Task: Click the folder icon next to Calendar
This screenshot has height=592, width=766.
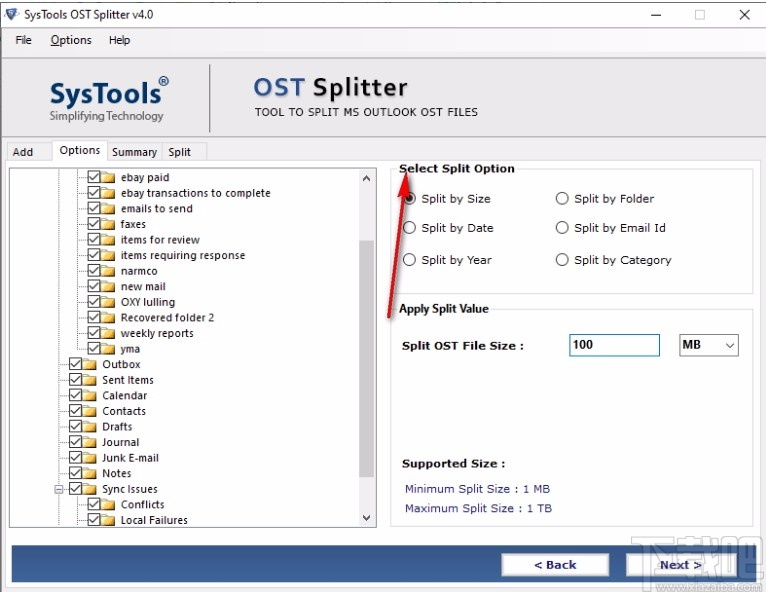Action: pyautogui.click(x=89, y=396)
